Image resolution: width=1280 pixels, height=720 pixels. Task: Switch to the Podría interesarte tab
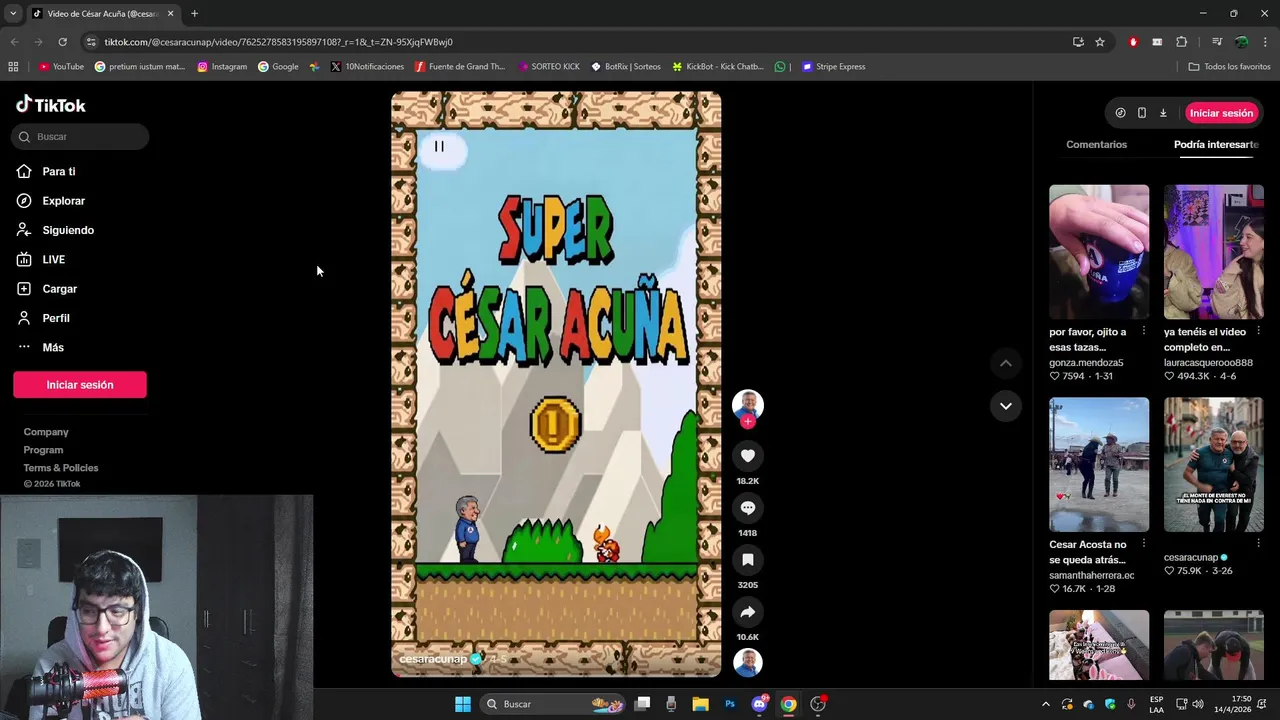[1216, 145]
